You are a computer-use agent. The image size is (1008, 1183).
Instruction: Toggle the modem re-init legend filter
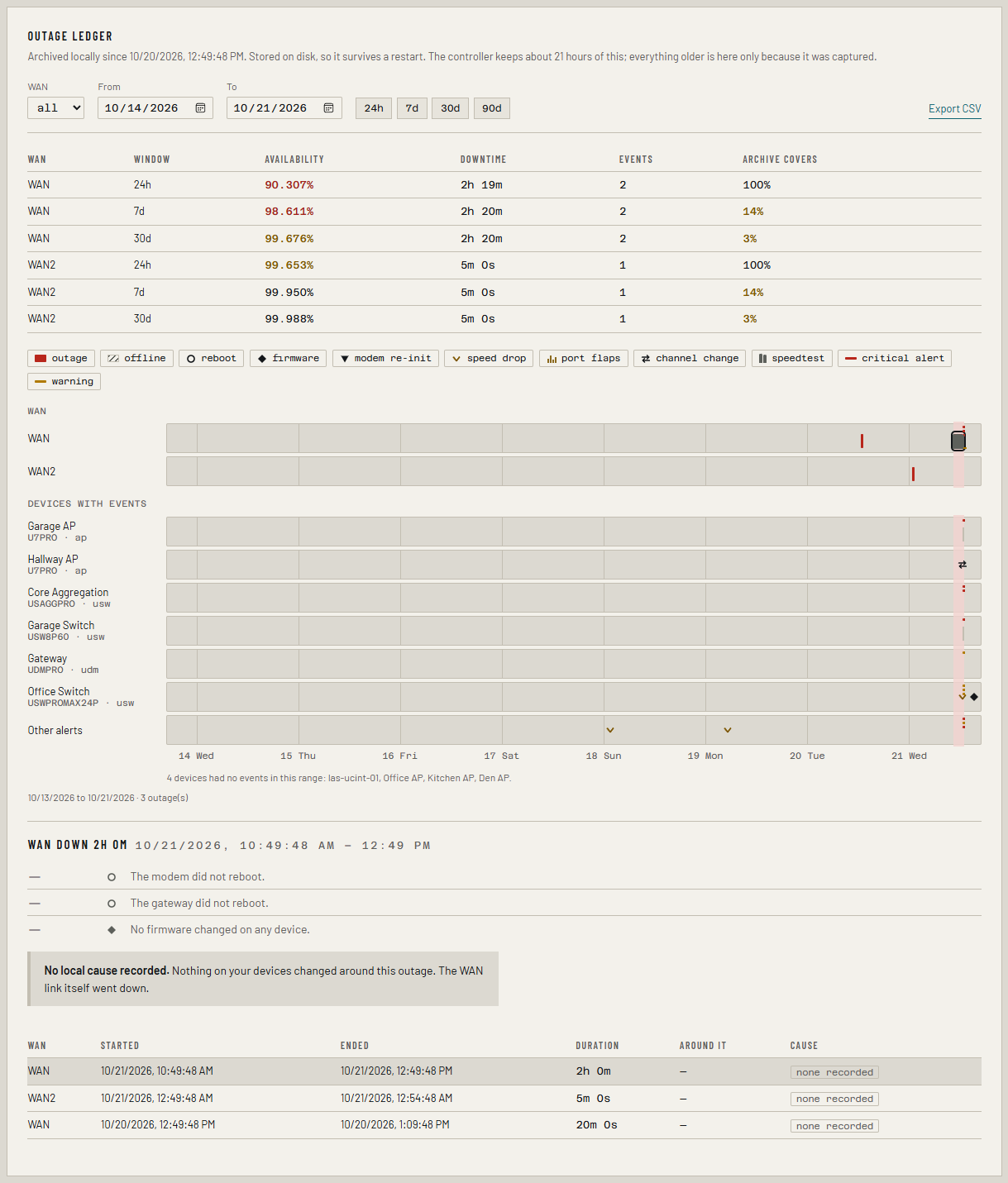click(x=386, y=358)
